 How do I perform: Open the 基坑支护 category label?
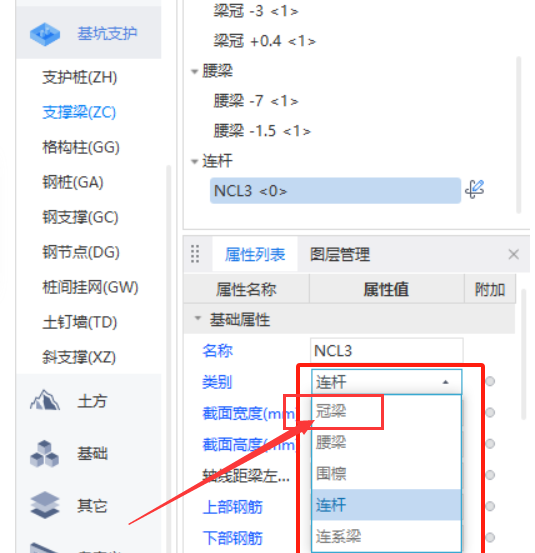(x=107, y=34)
